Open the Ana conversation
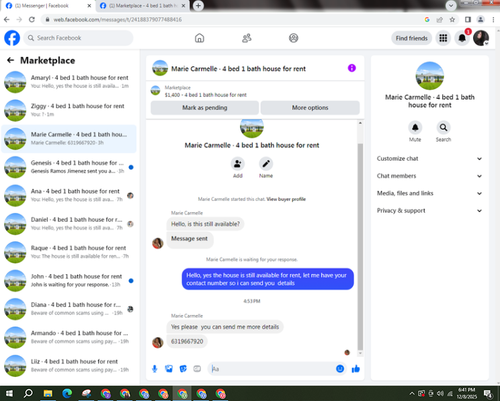Viewport: 500px width, 401px height. 69,195
